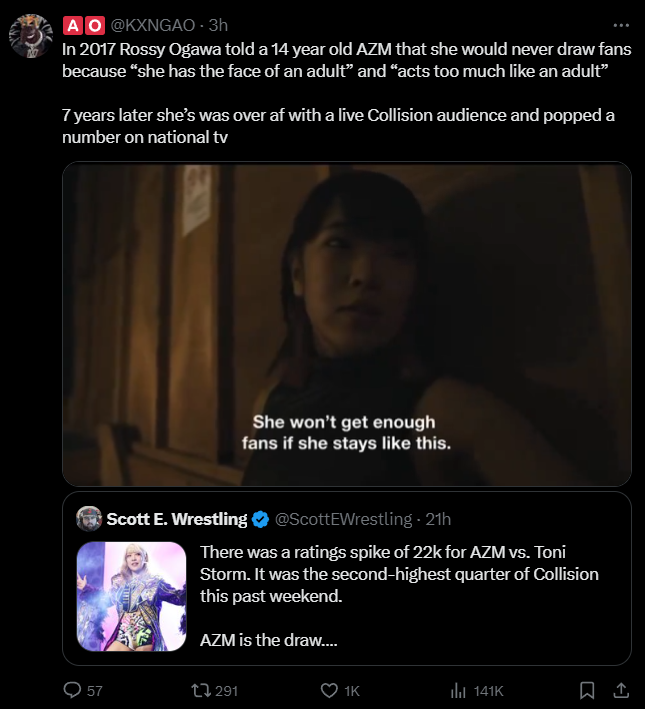The width and height of the screenshot is (645, 709).
Task: Open the Scott E. Wrestling display name
Action: pos(176,519)
